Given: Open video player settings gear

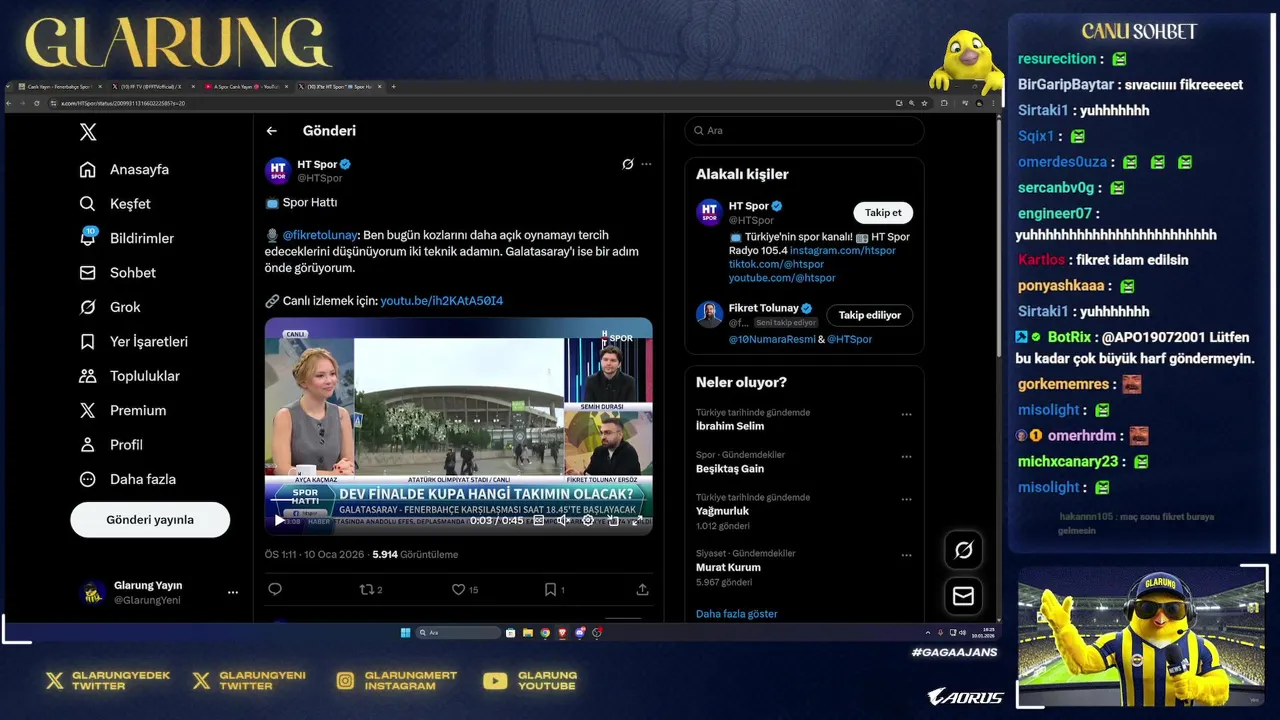Looking at the screenshot, I should click(588, 520).
